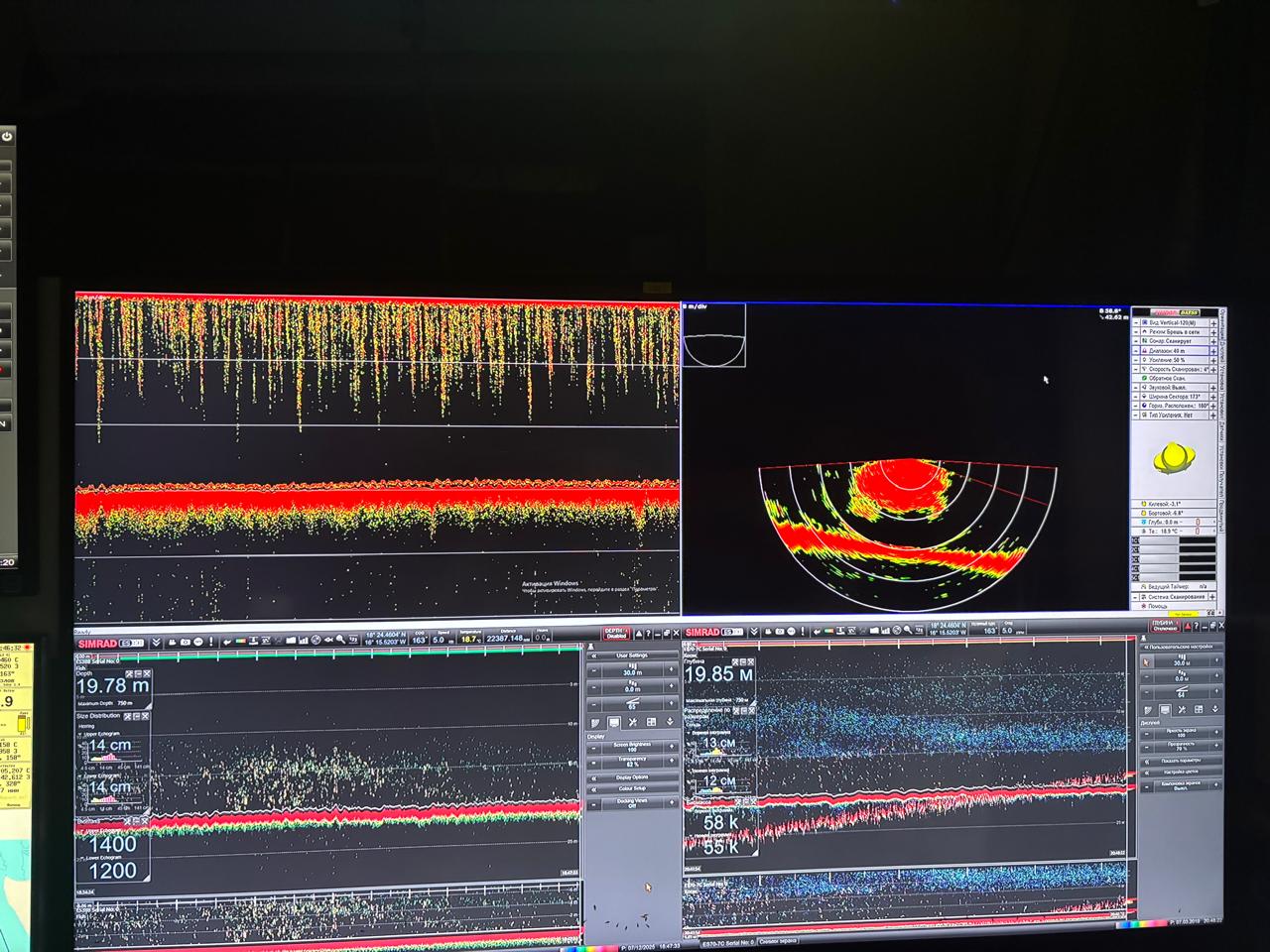Image resolution: width=1270 pixels, height=952 pixels.
Task: Close the Size Distribution info pane
Action: pos(145,716)
